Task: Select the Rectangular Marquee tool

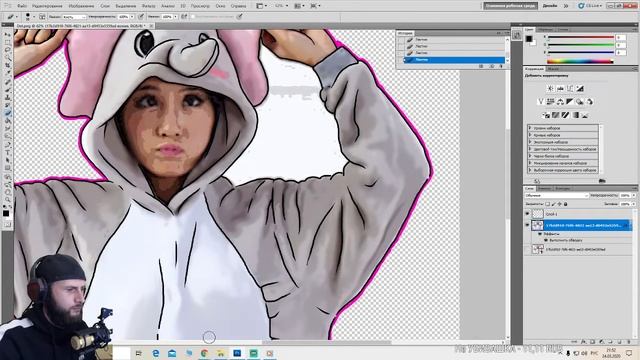Action: point(8,42)
